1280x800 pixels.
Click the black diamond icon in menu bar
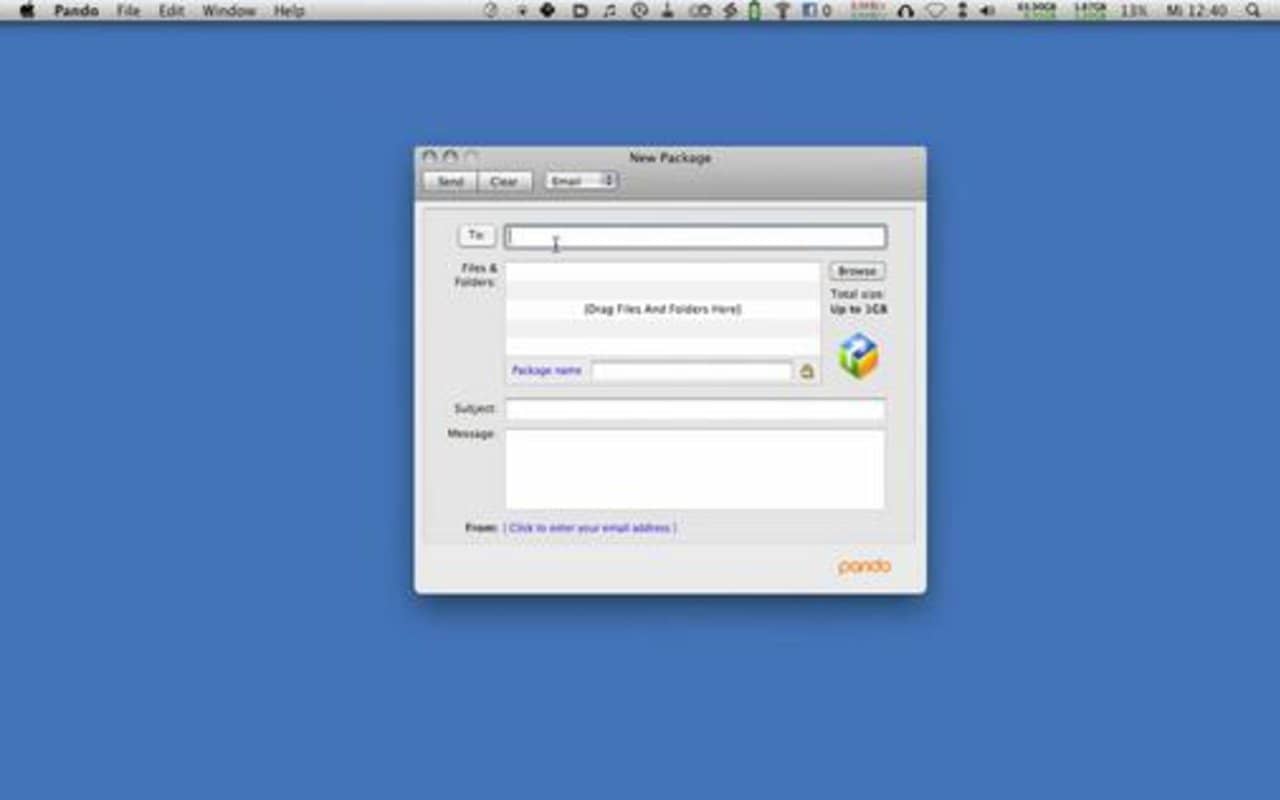pyautogui.click(x=548, y=10)
